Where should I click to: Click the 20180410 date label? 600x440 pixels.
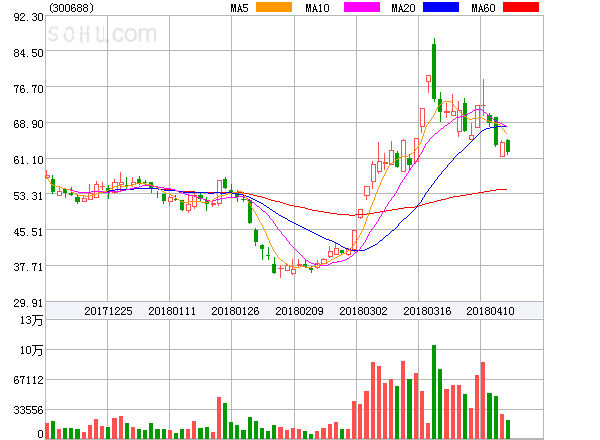tap(490, 311)
